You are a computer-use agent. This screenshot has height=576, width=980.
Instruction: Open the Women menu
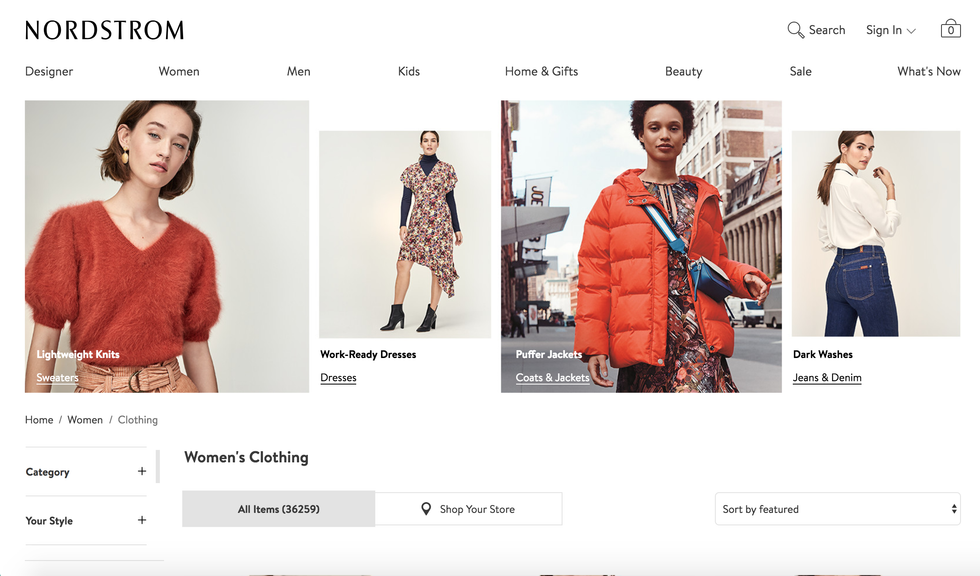point(179,71)
